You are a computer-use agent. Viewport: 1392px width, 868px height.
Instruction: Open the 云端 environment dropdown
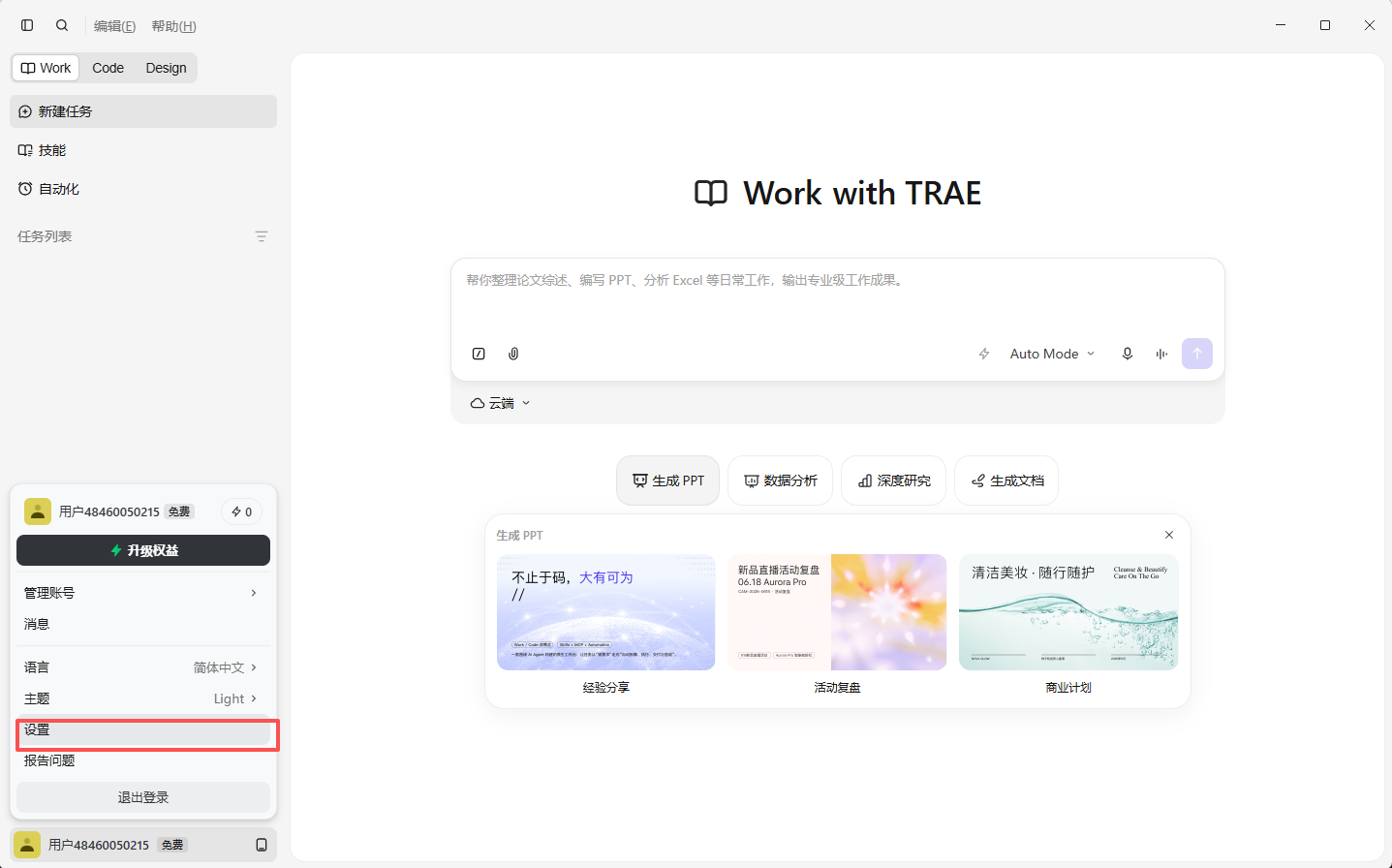click(500, 403)
